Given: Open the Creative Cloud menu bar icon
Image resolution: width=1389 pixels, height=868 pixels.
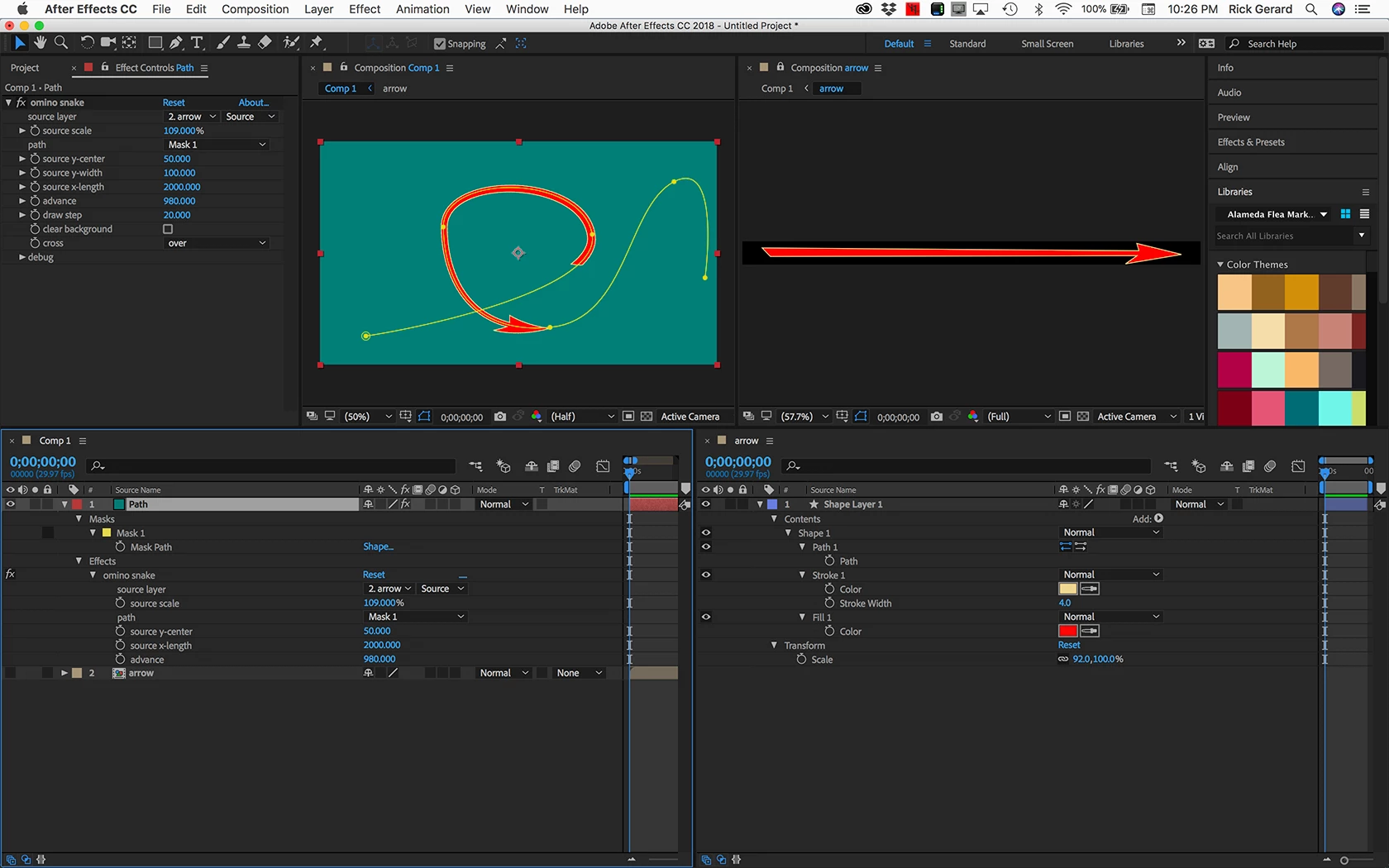Looking at the screenshot, I should click(x=863, y=9).
